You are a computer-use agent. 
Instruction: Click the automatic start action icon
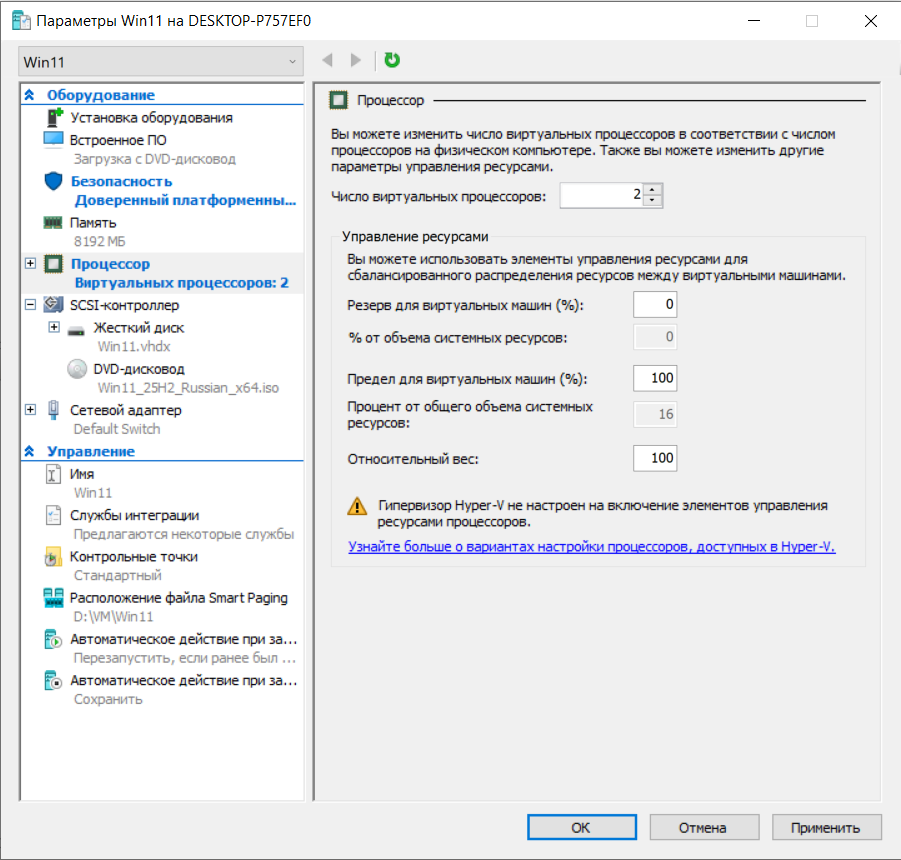(53, 639)
